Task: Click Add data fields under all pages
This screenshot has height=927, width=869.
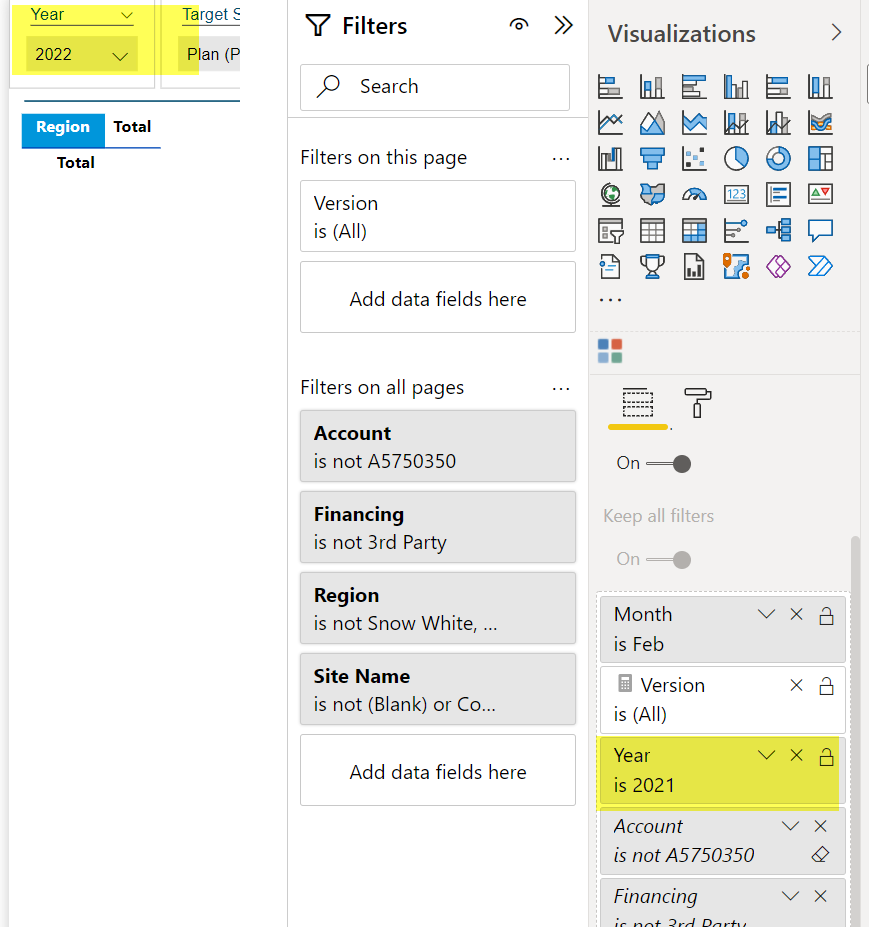Action: coord(438,770)
